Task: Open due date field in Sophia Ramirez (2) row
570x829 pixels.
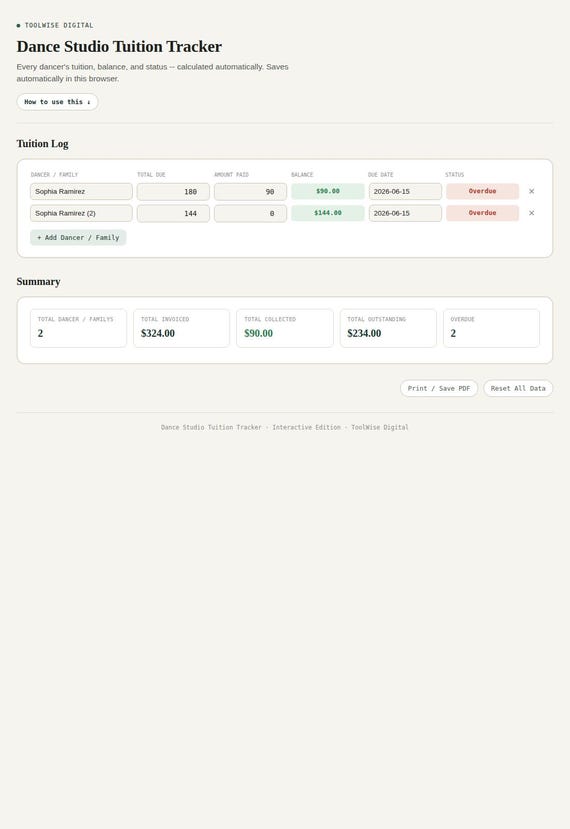Action: click(405, 213)
